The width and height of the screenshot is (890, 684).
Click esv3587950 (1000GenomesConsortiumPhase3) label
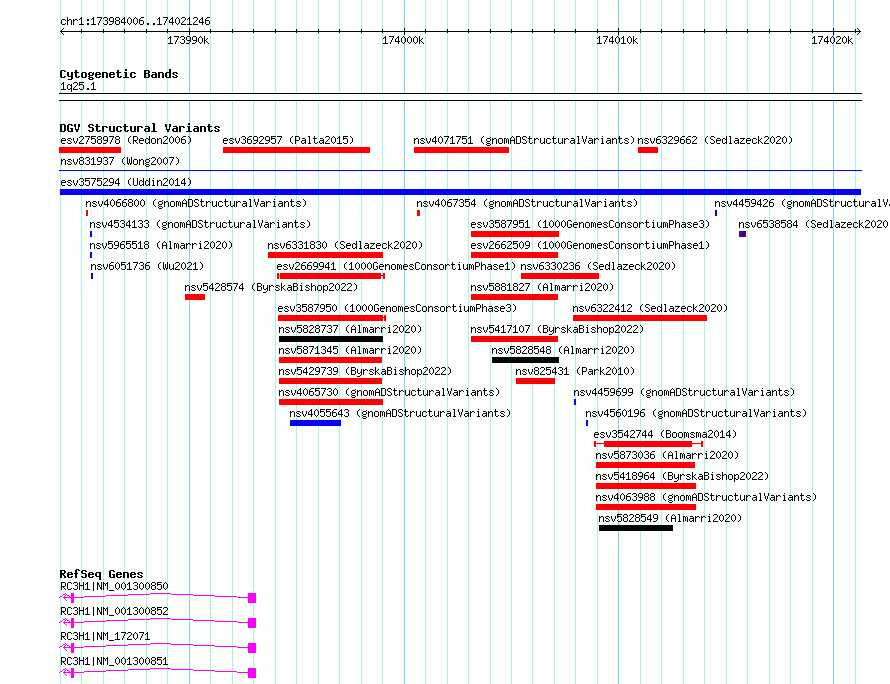[397, 308]
